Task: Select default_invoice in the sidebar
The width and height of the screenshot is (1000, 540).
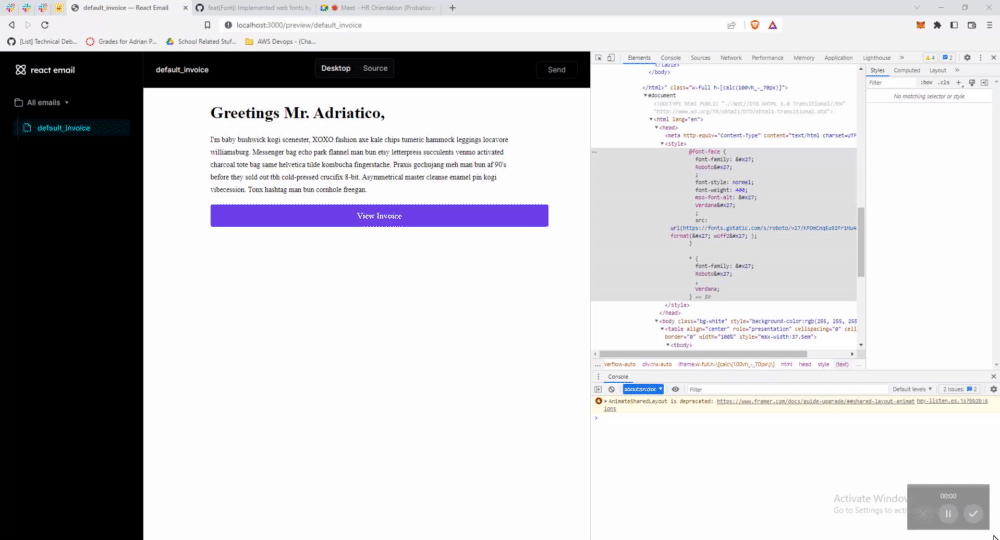Action: (71, 128)
